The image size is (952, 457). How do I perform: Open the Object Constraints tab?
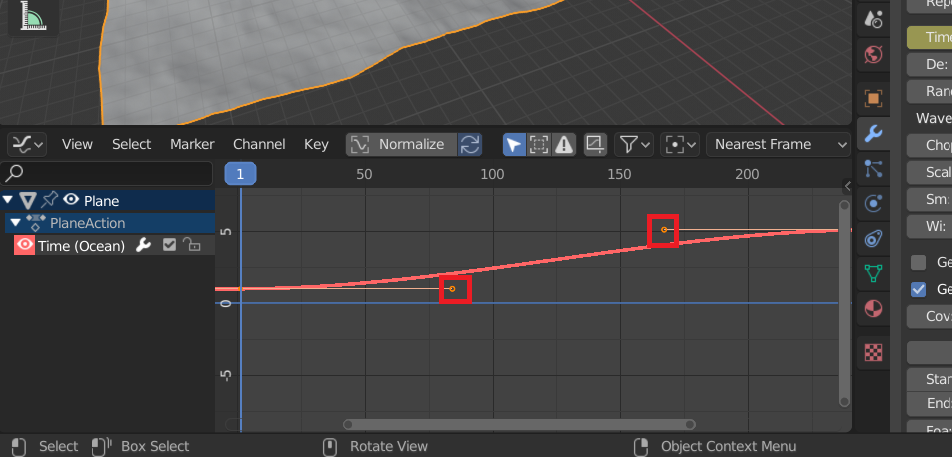873,239
